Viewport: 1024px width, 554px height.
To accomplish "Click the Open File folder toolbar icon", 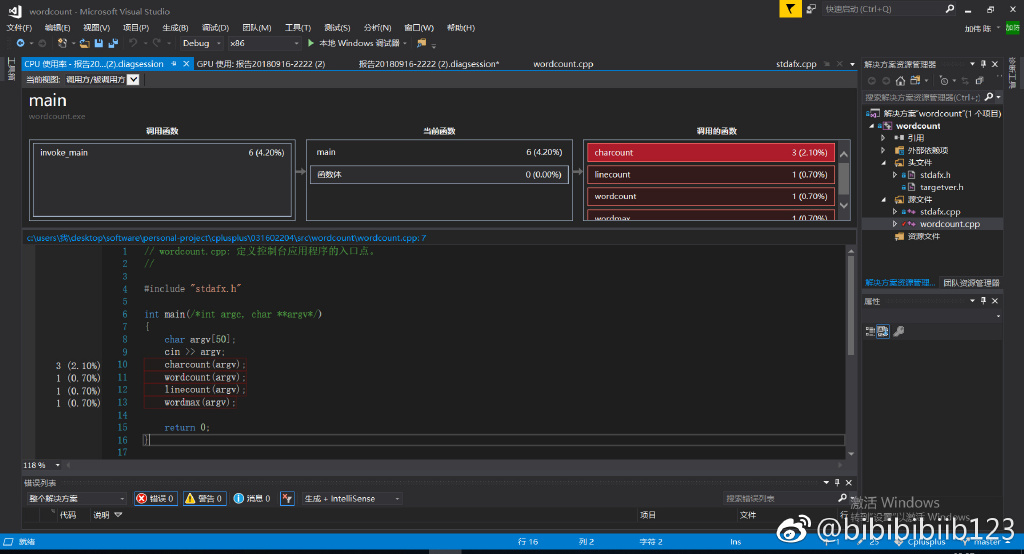I will pos(85,43).
